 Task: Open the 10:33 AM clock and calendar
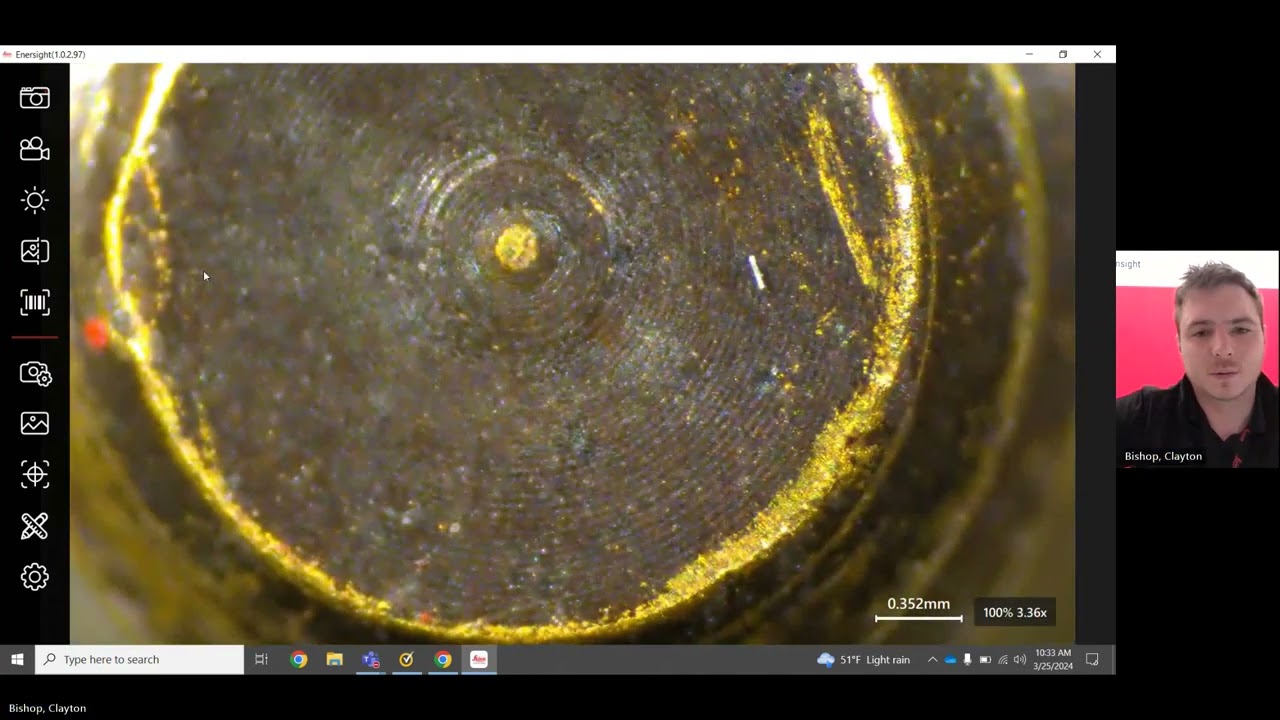[1053, 659]
